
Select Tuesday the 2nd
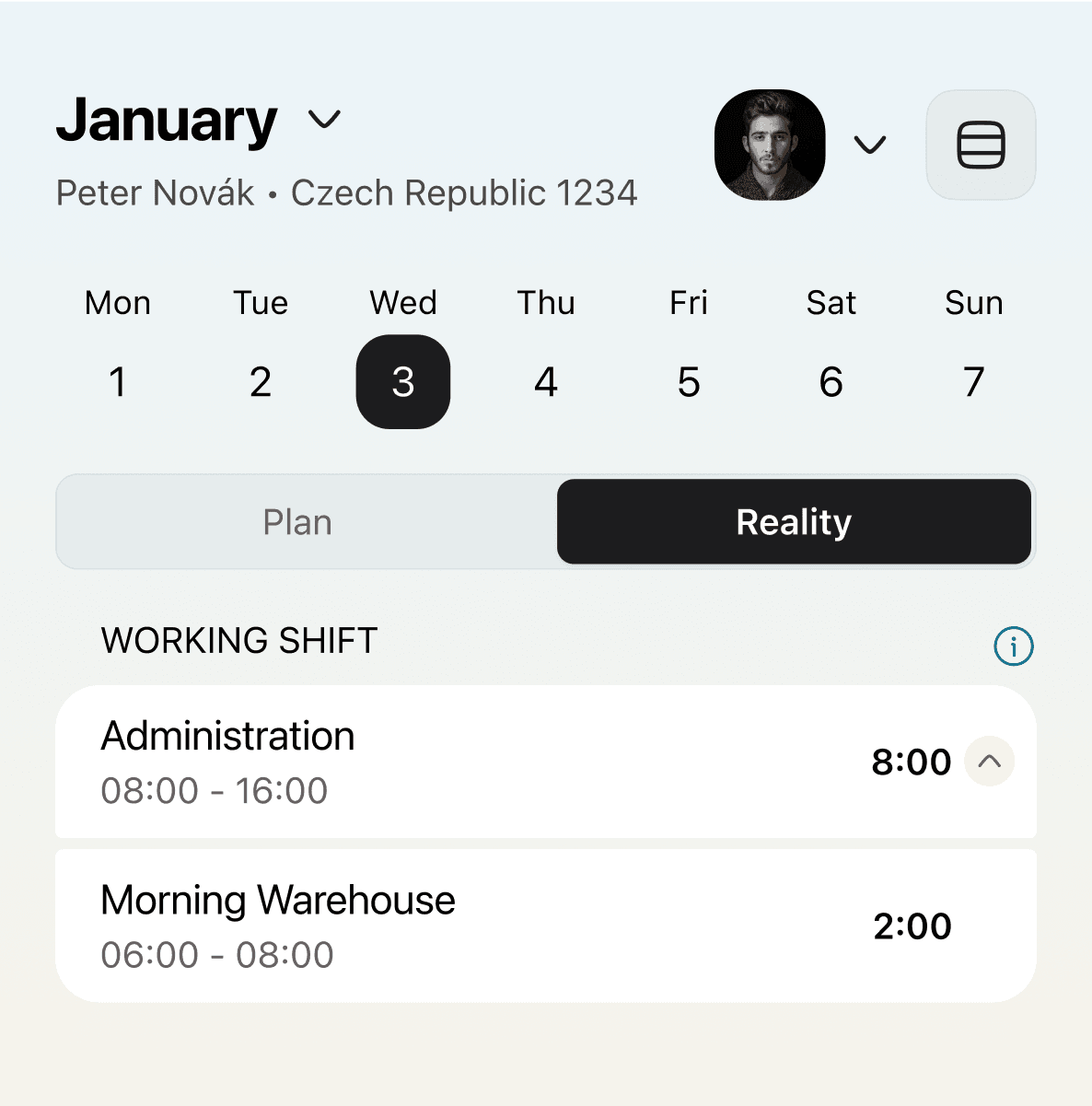click(x=261, y=381)
